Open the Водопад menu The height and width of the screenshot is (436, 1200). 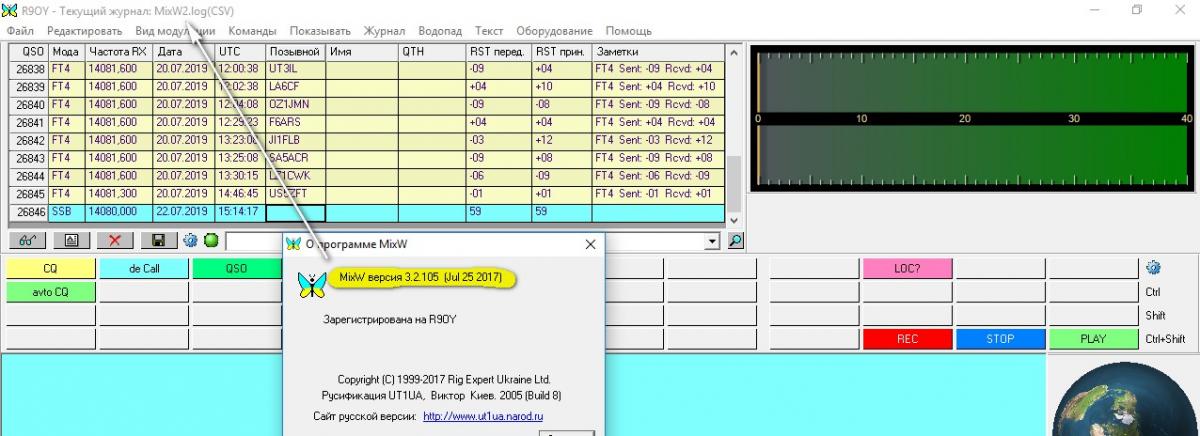[440, 31]
